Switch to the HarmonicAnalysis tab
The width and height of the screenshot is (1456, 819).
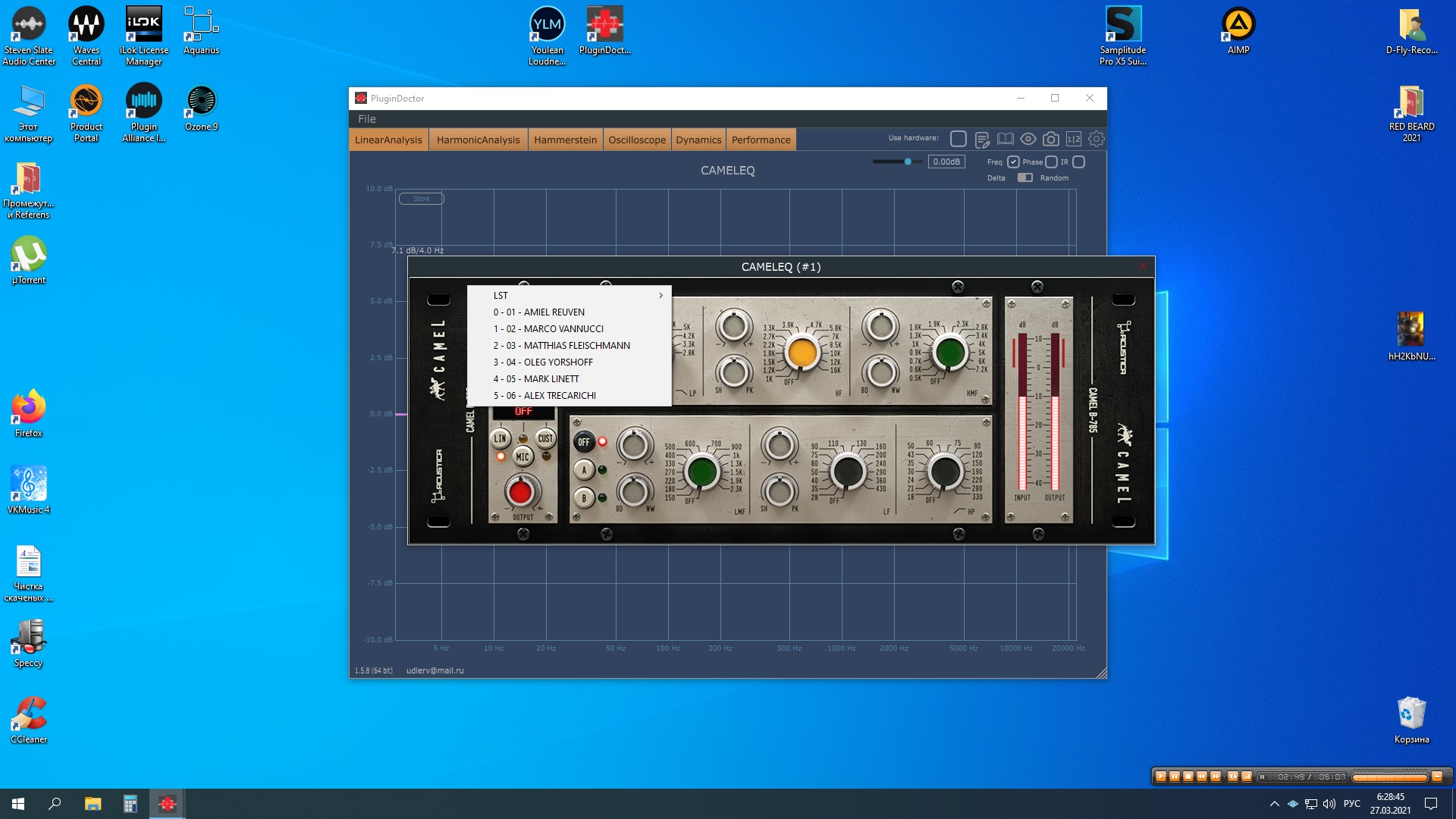[x=478, y=140]
